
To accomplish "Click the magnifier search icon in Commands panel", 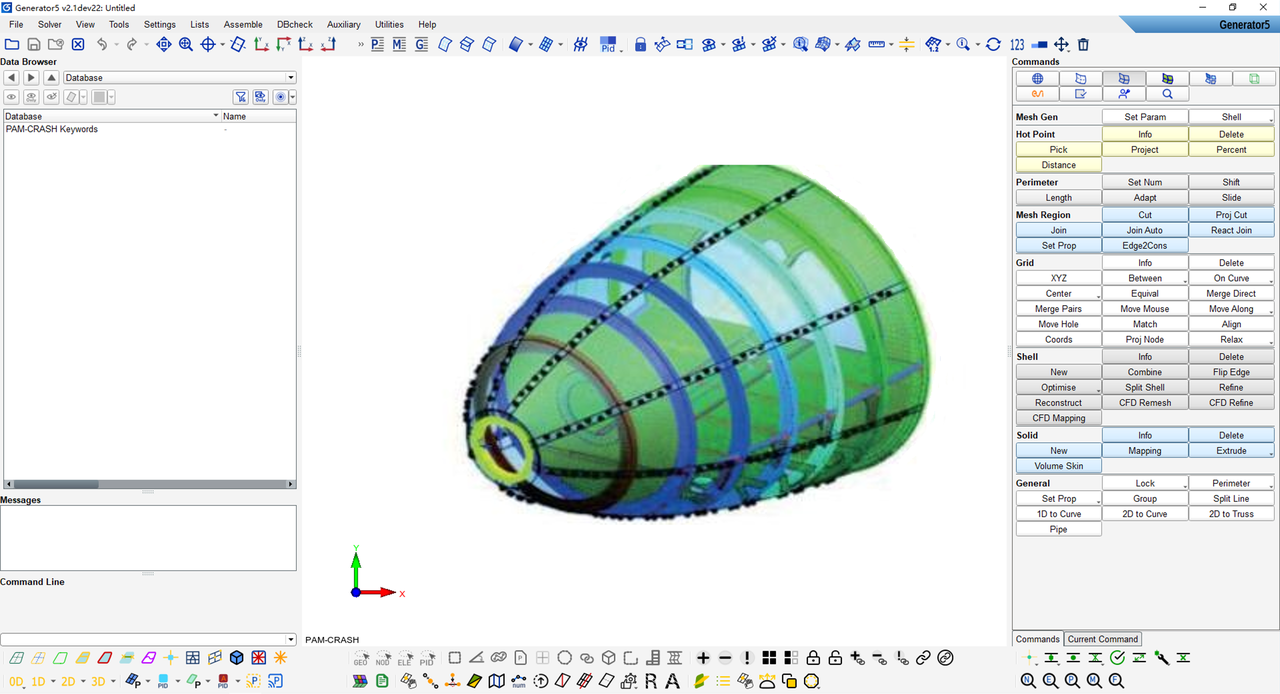I will [x=1167, y=94].
